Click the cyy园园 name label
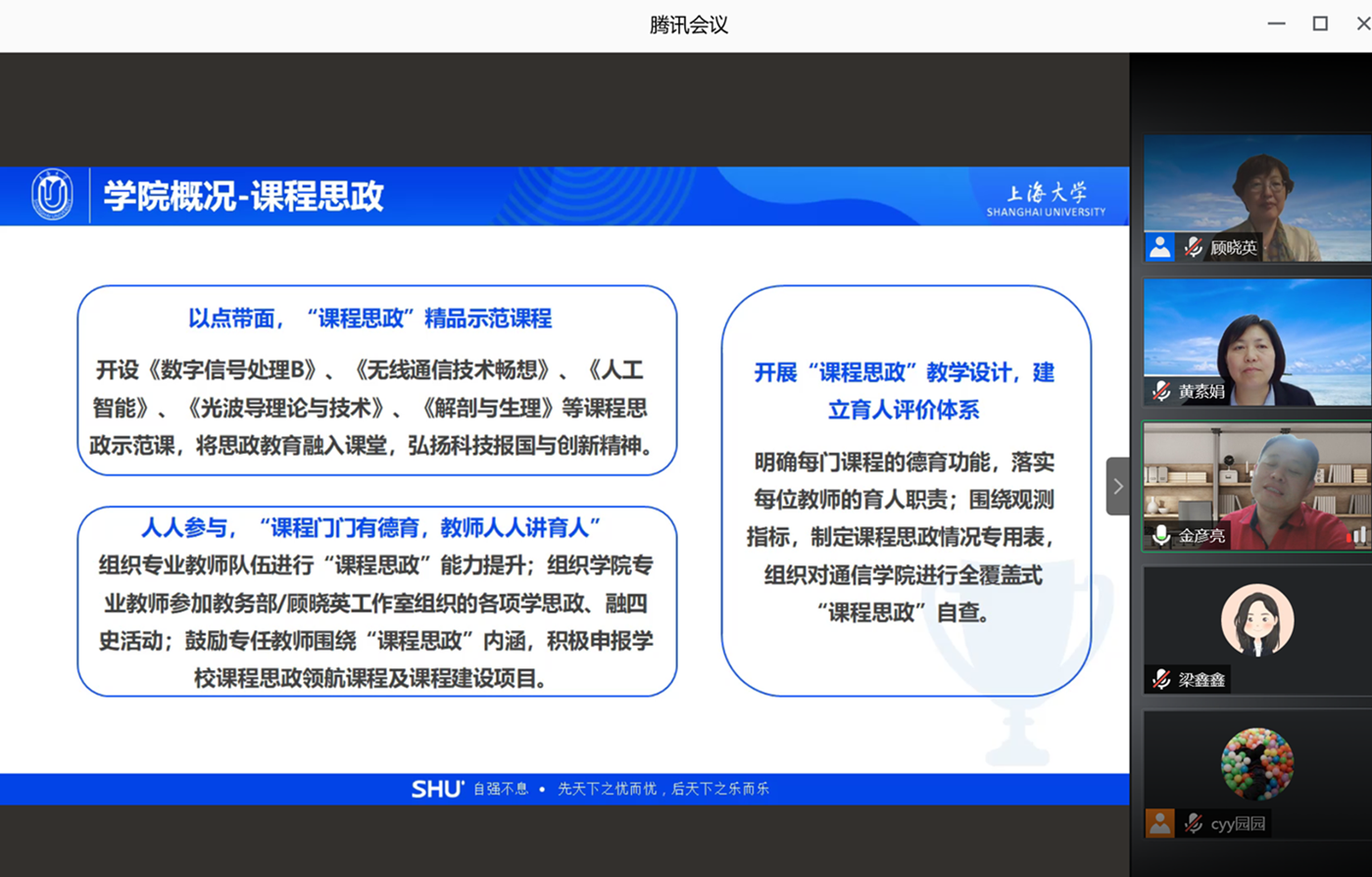Viewport: 1372px width, 877px height. click(1239, 824)
